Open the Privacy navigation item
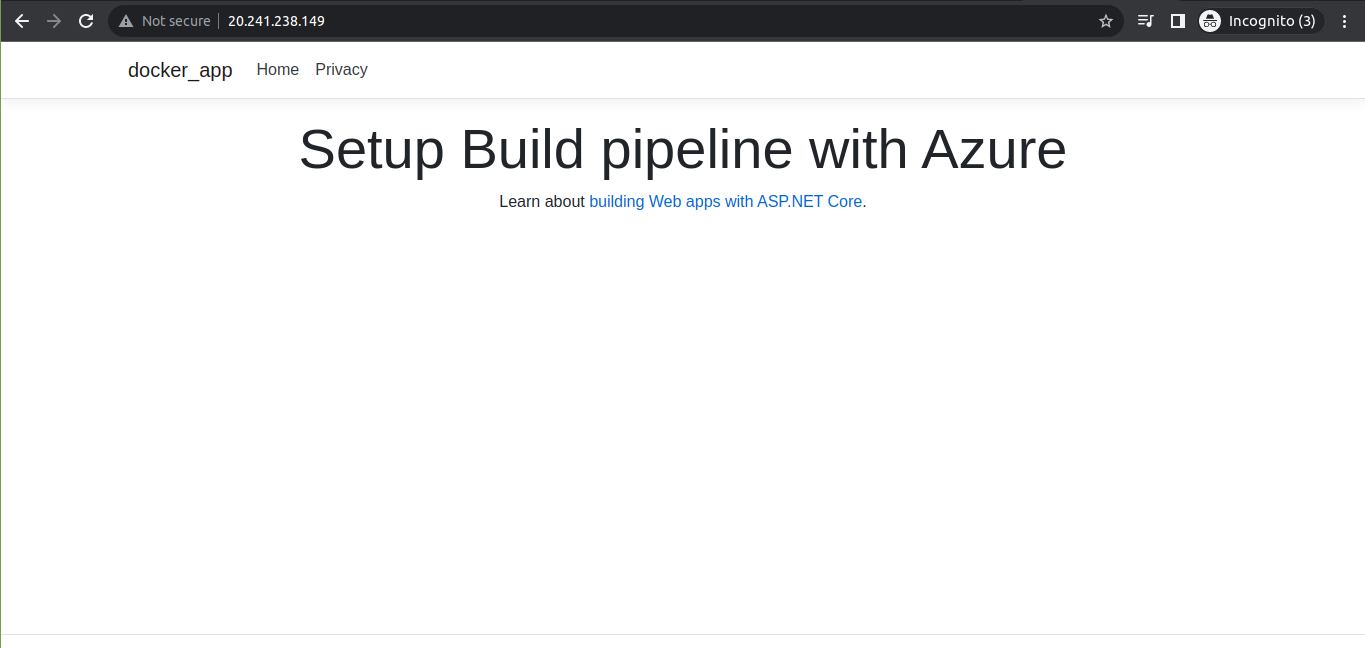1365x648 pixels. [341, 69]
